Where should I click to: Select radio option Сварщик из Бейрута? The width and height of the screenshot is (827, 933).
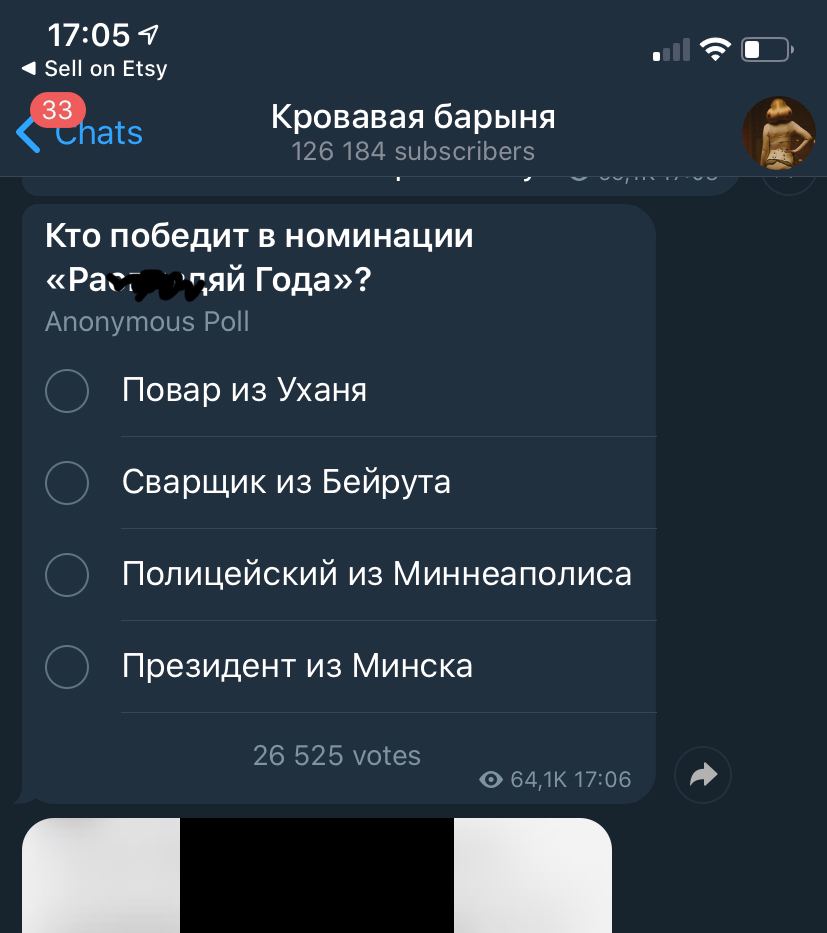pyautogui.click(x=67, y=483)
